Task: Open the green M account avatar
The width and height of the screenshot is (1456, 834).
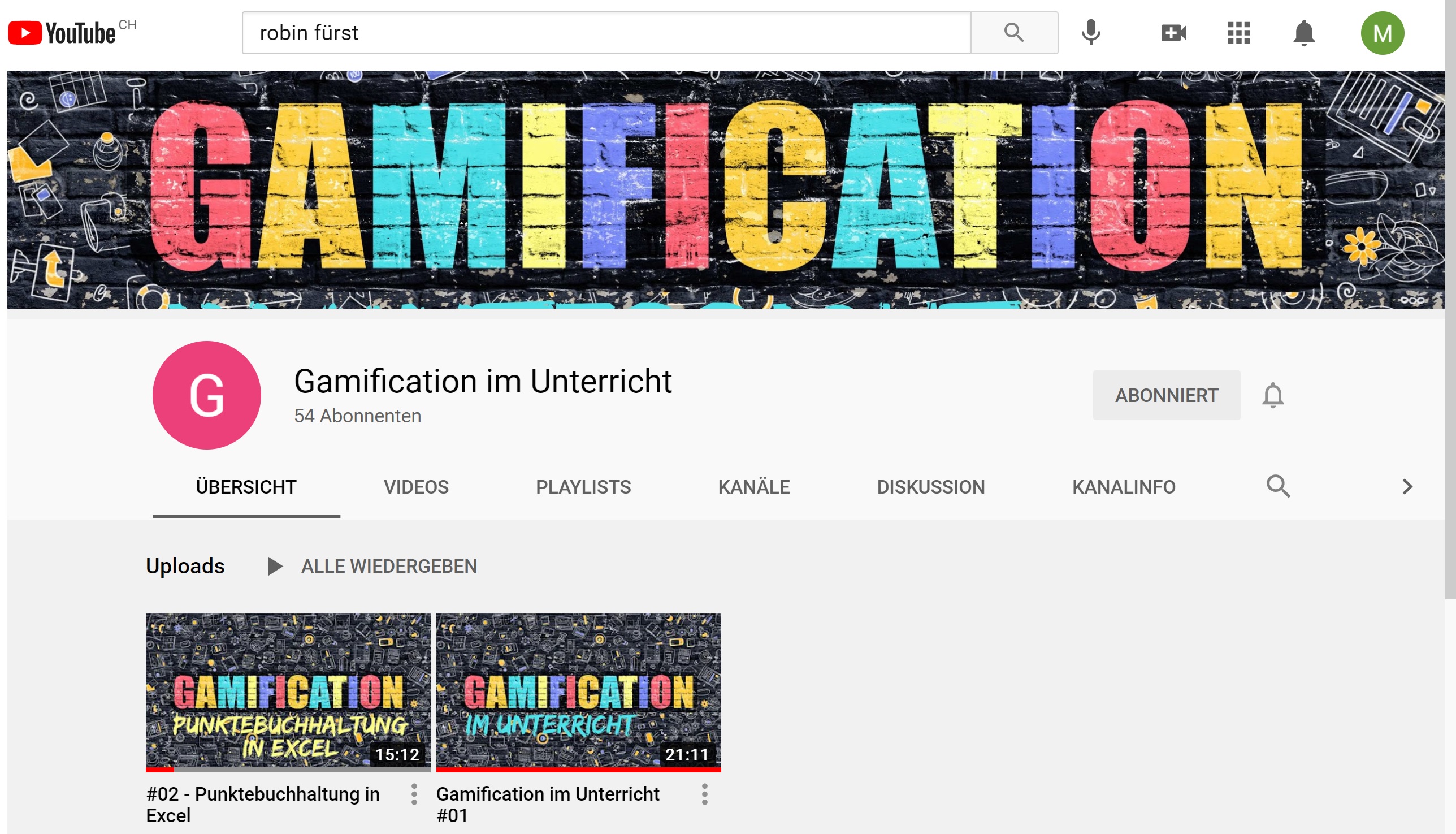Action: coord(1381,33)
